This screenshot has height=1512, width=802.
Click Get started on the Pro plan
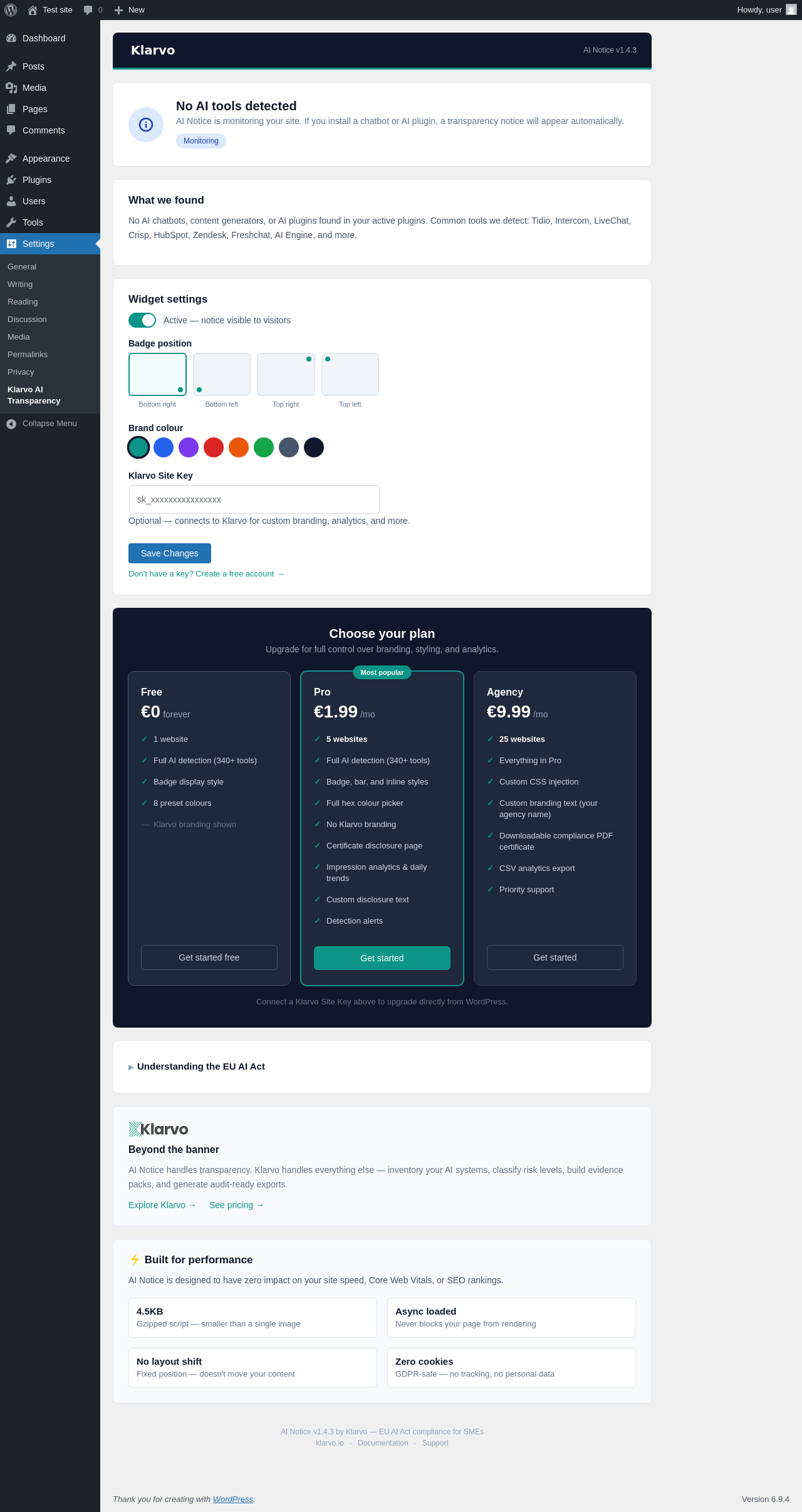[x=382, y=958]
